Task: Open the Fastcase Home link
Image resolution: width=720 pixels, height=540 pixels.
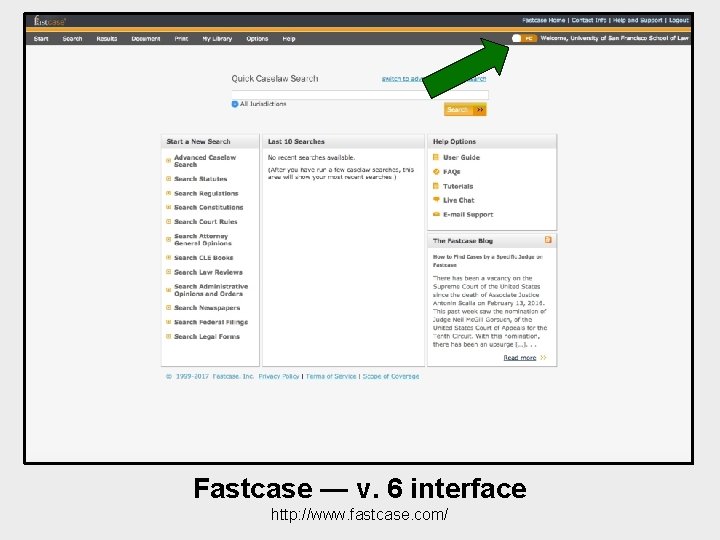Action: point(544,20)
